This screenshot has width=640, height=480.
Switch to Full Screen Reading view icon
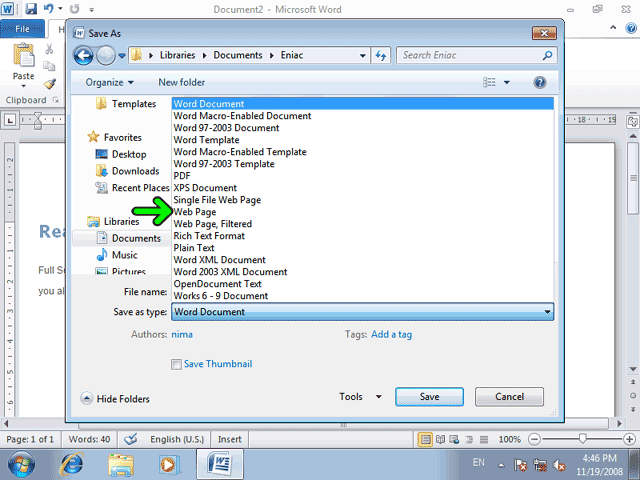pyautogui.click(x=440, y=440)
